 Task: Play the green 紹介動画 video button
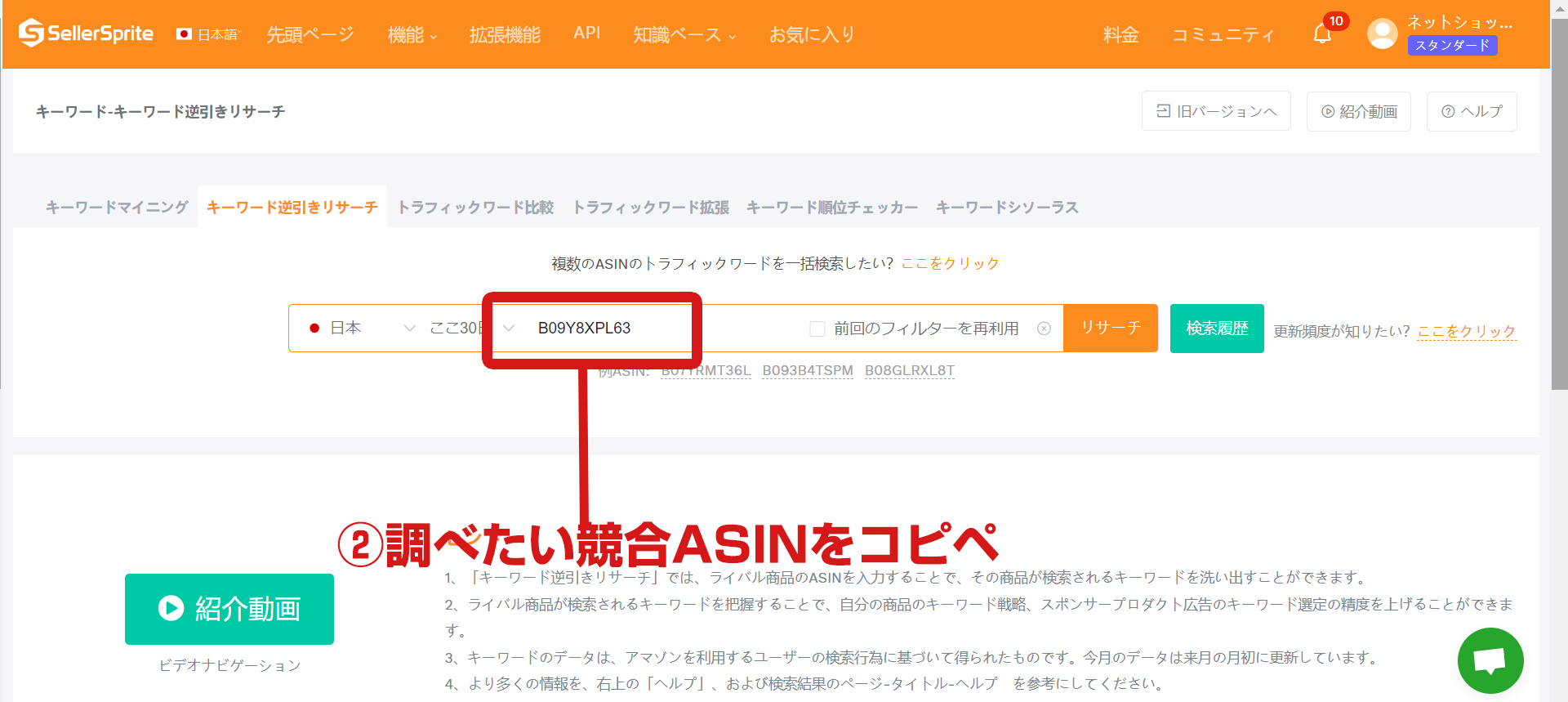tap(229, 609)
